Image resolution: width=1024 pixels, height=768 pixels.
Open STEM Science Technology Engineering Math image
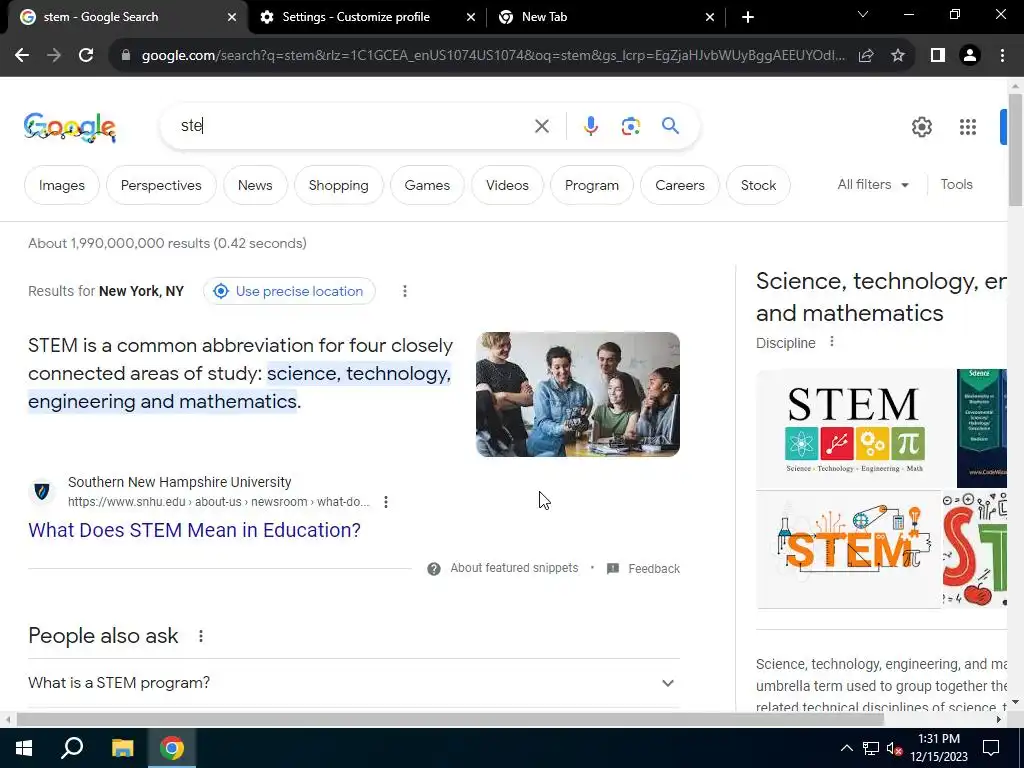click(x=856, y=428)
